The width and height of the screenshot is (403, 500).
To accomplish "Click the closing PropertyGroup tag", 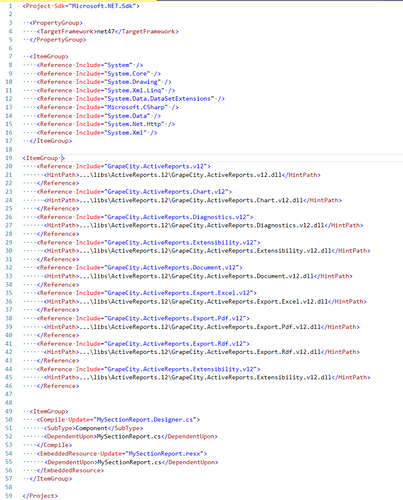I will 58,40.
